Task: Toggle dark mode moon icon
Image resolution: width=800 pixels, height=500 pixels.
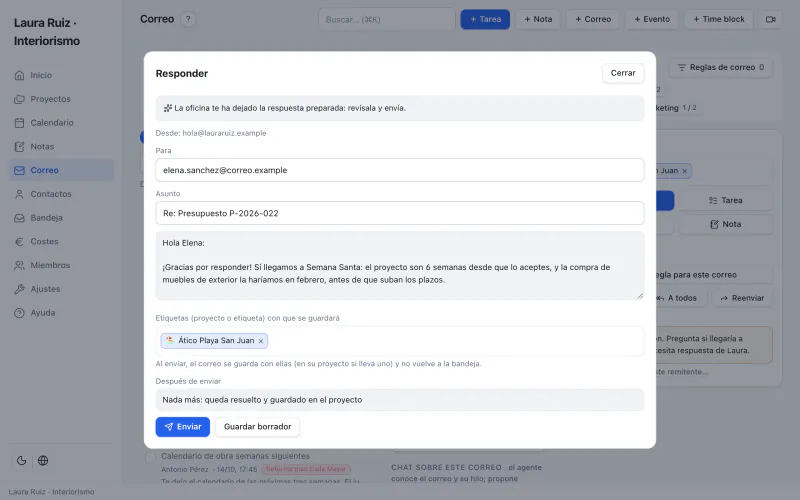Action: click(21, 460)
